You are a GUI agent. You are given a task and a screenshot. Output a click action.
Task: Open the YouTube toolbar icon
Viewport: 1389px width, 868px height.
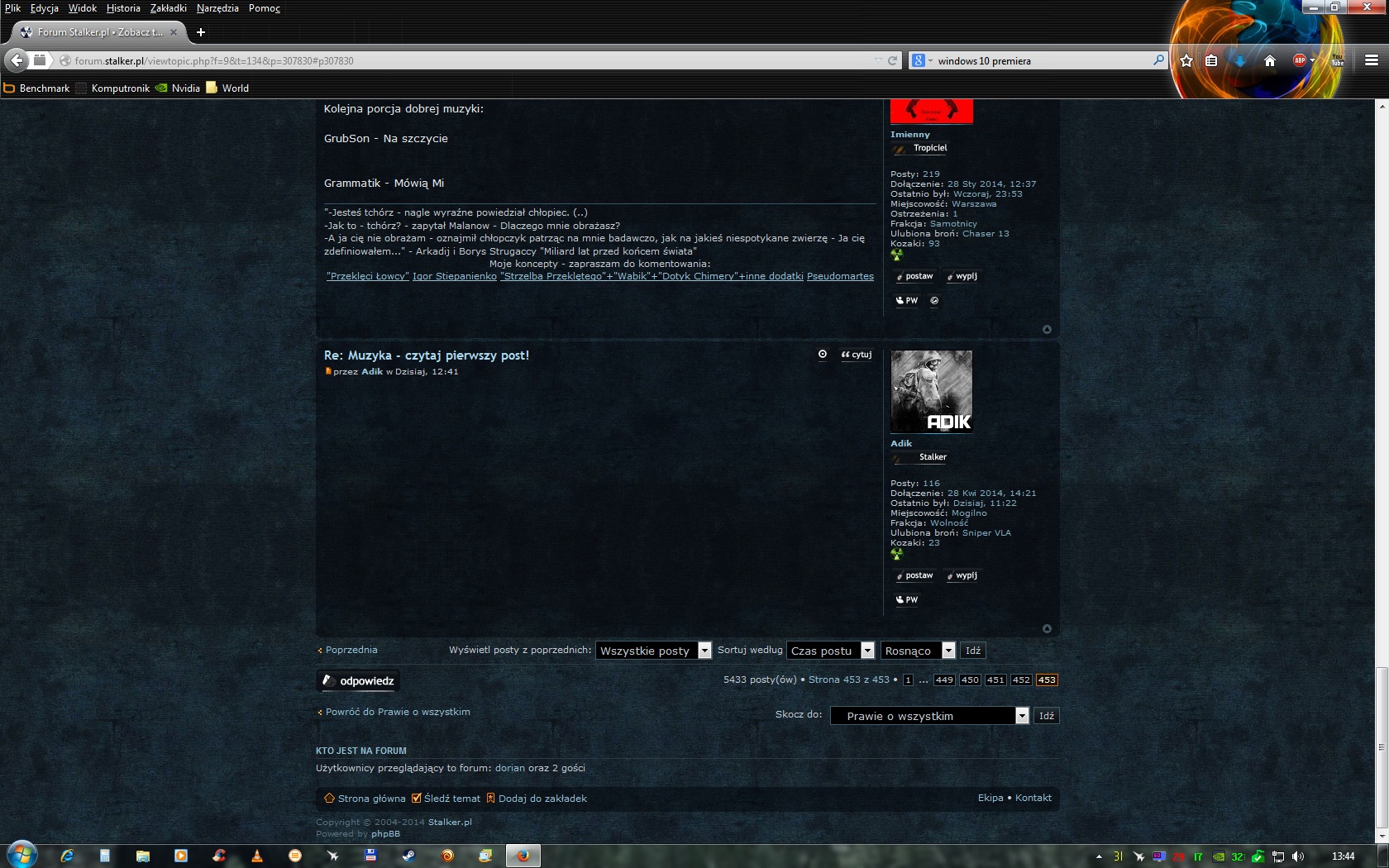[x=1337, y=60]
